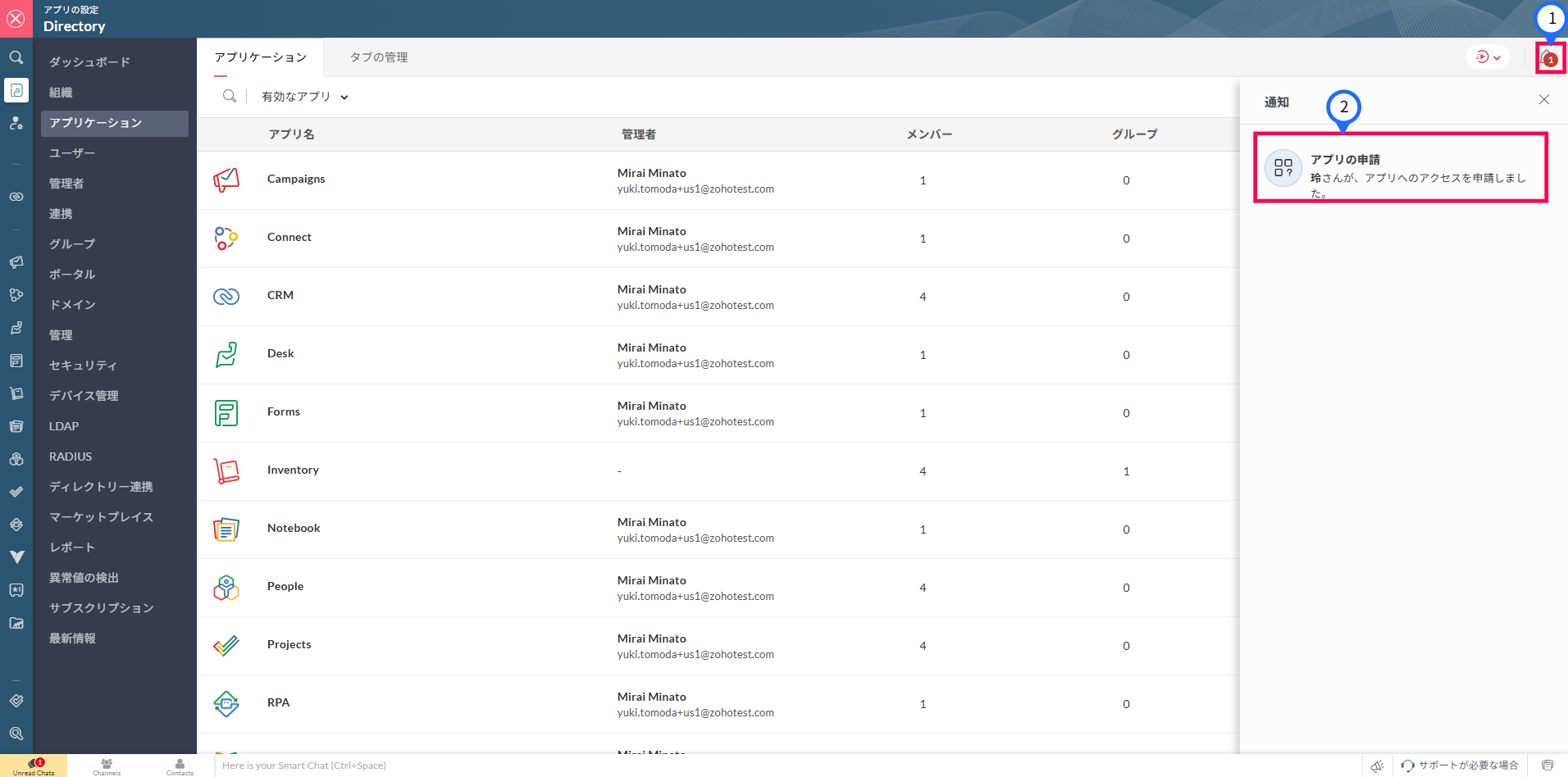Open the link icon in left rail
The height and width of the screenshot is (777, 1568).
16,197
